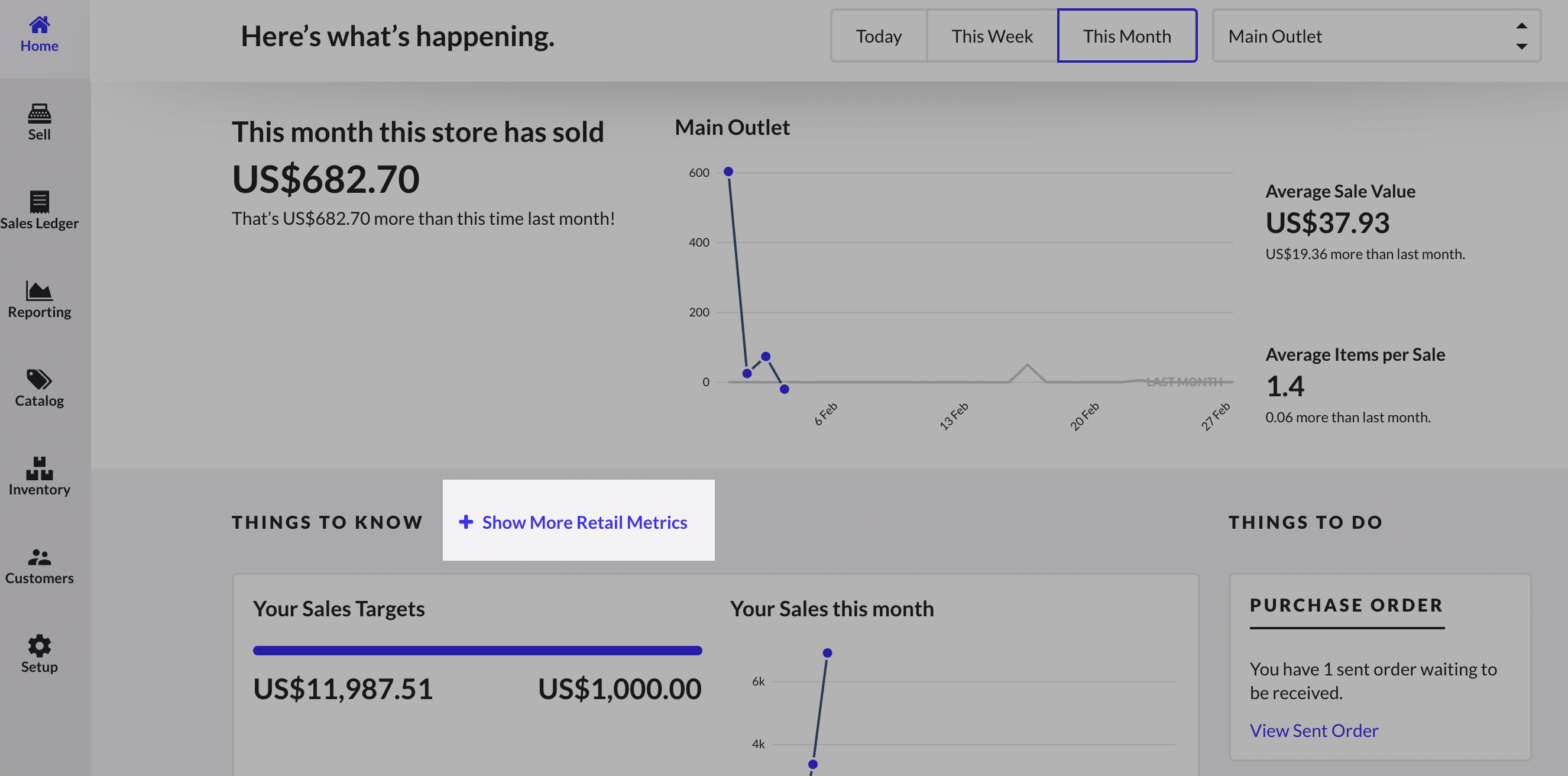Click the outlet selector arrows
Viewport: 1568px width, 776px height.
(1521, 36)
